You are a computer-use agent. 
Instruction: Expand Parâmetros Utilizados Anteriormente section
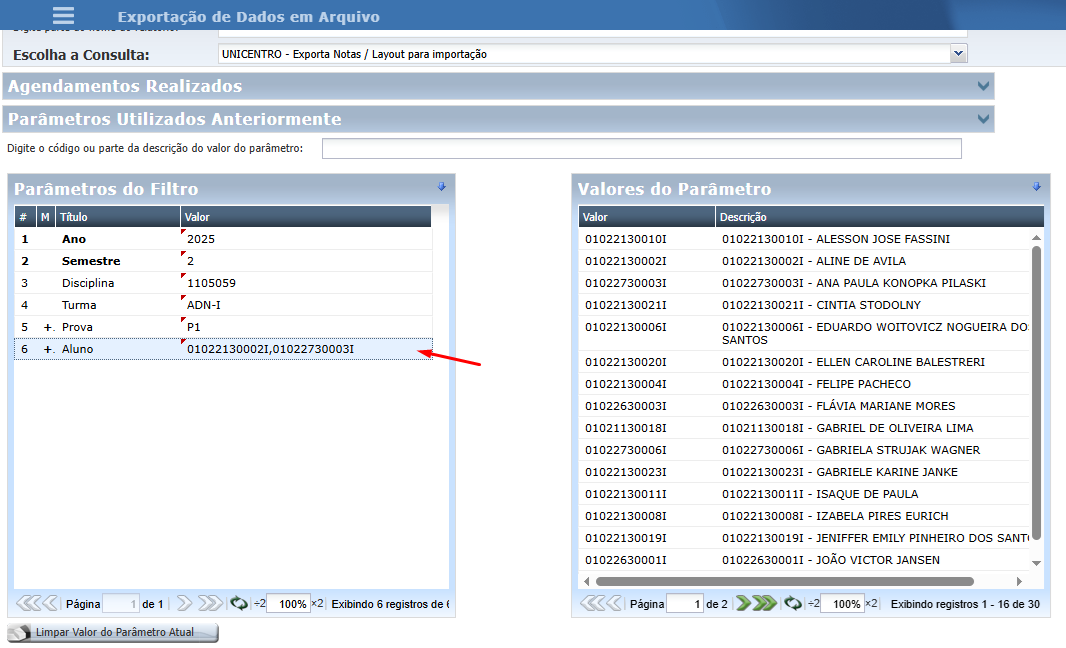(x=982, y=119)
